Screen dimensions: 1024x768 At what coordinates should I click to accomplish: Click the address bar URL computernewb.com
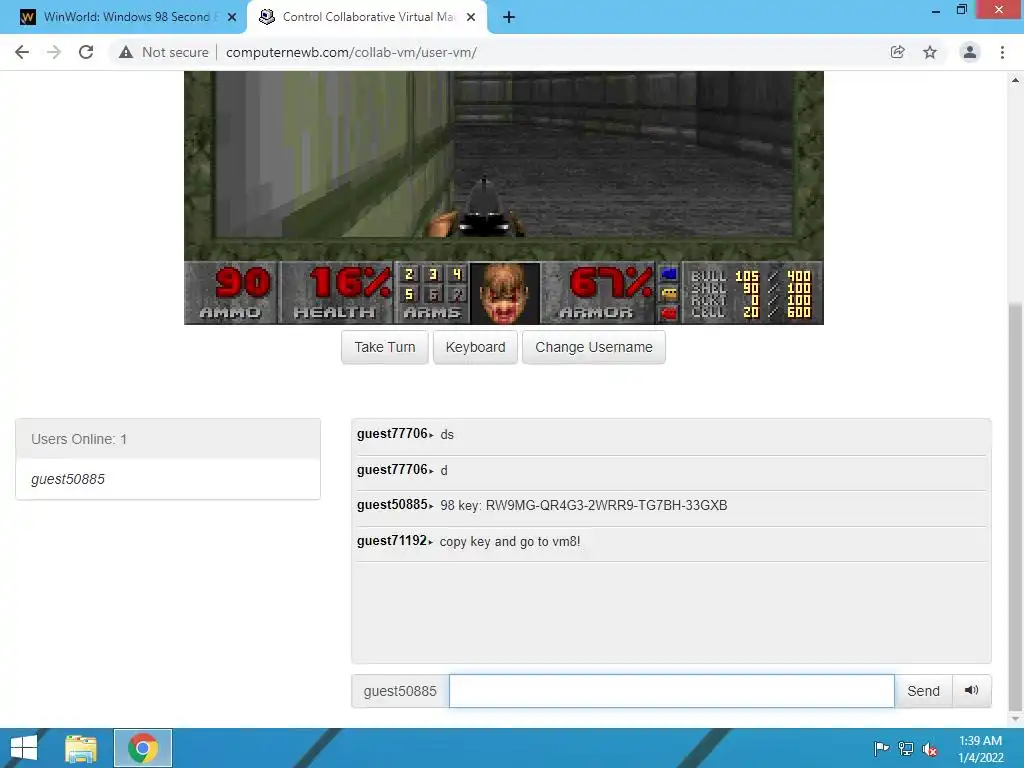point(351,52)
